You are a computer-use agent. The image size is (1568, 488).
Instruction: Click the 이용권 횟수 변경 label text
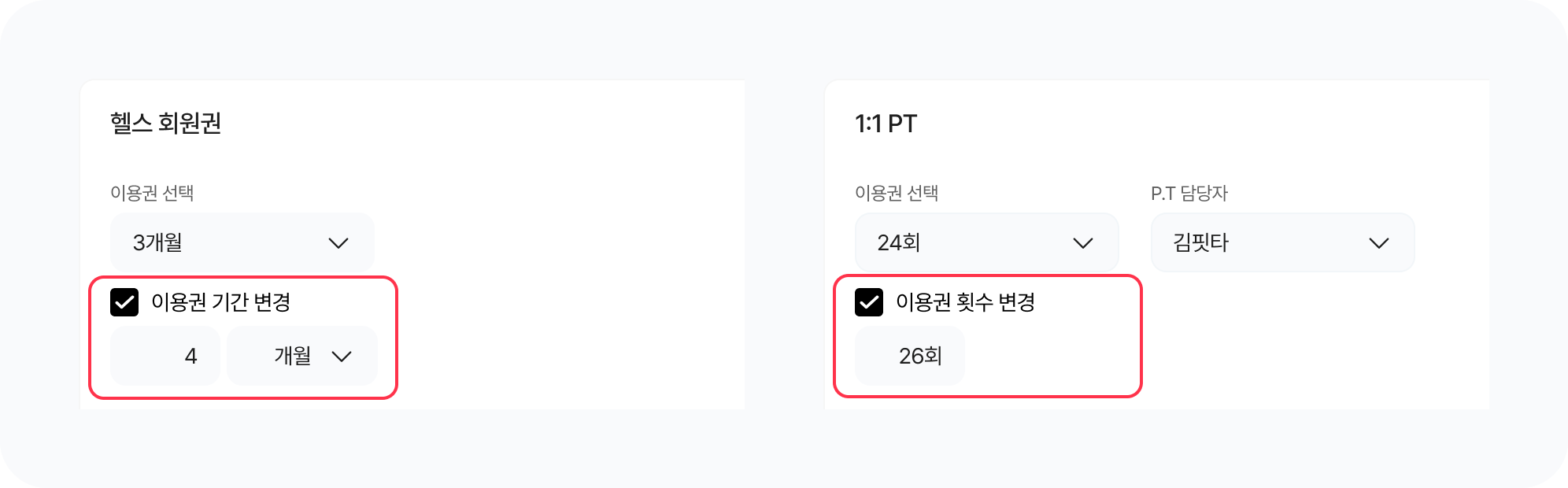point(965,302)
